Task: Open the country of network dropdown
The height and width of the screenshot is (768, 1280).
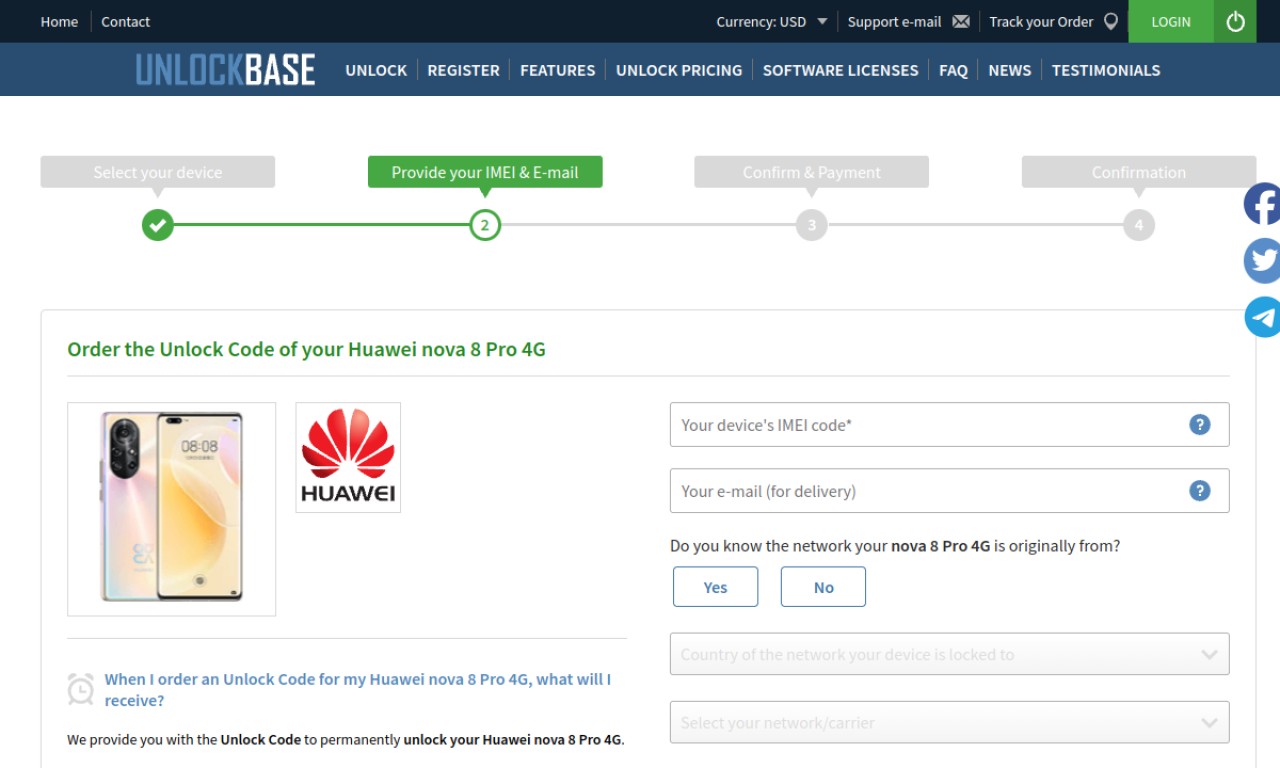Action: pos(949,654)
